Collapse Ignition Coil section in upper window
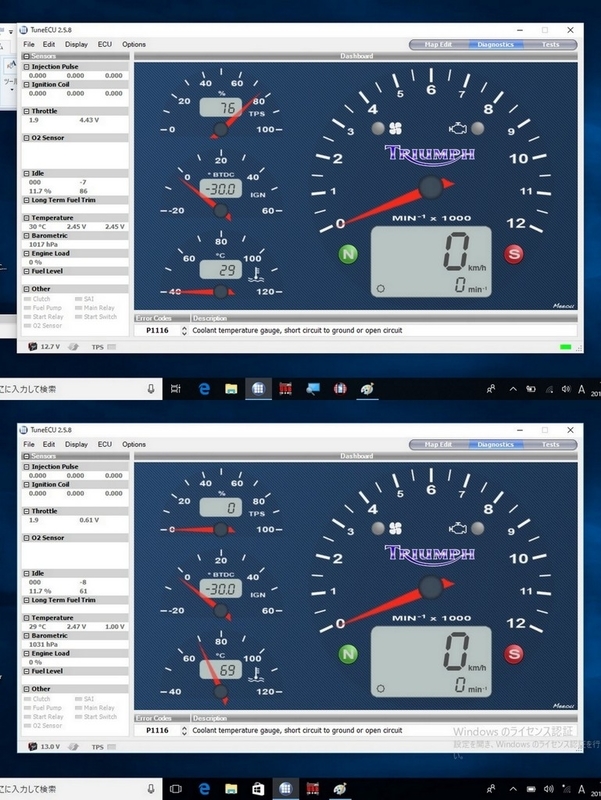This screenshot has width=601, height=800. coord(27,85)
